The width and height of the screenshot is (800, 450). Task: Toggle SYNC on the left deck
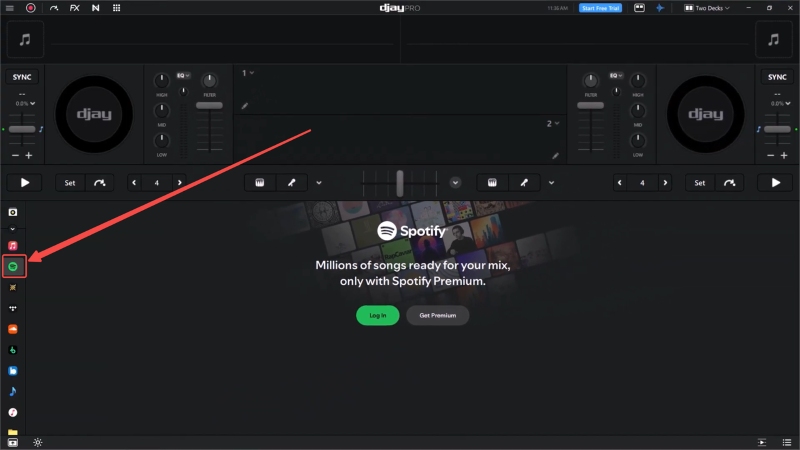pos(22,77)
